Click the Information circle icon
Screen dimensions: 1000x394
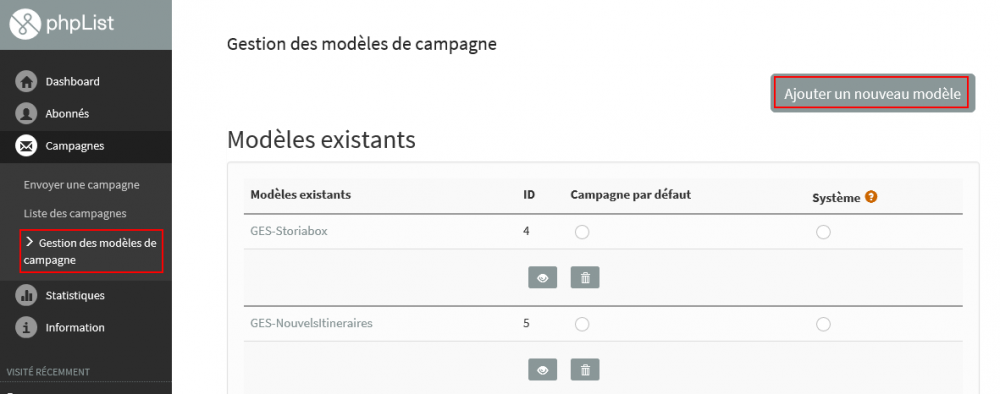(x=26, y=327)
